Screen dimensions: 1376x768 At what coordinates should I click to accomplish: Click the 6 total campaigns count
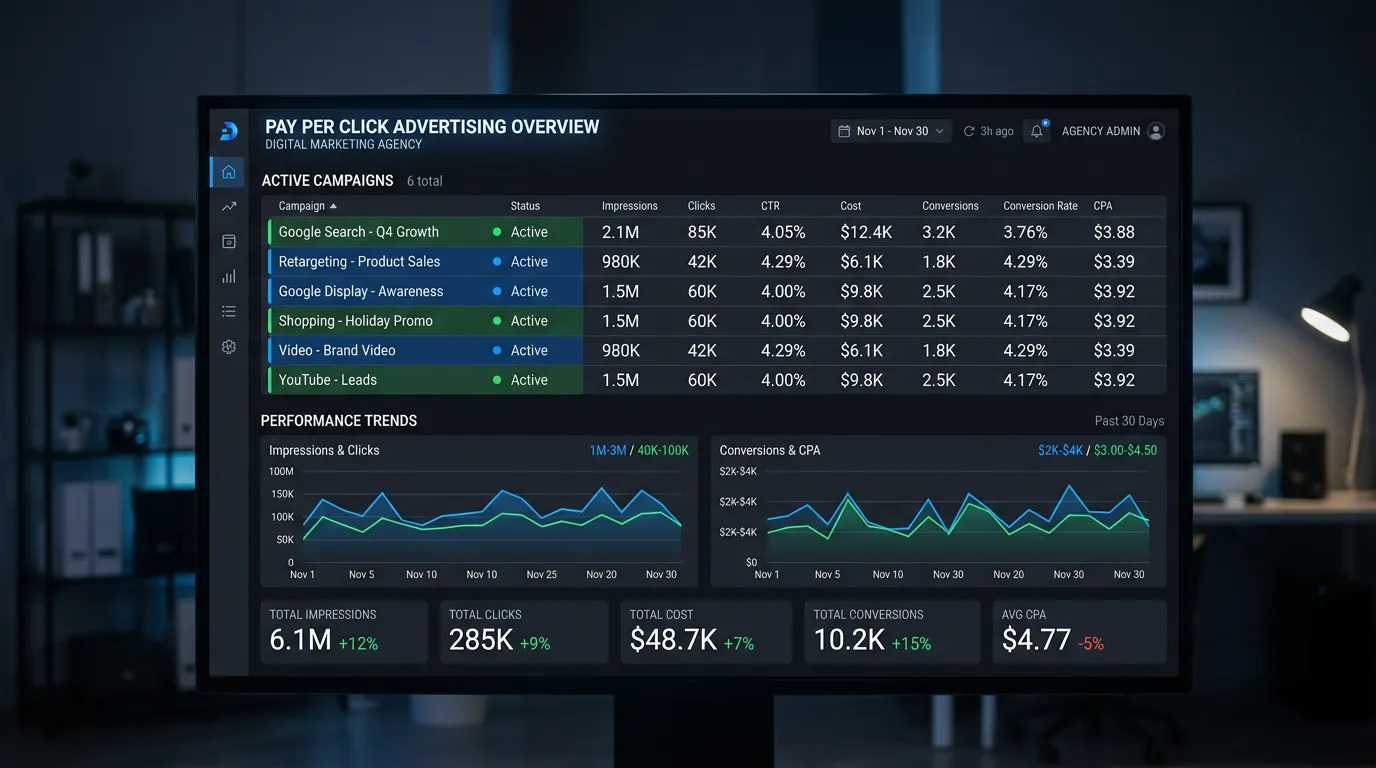424,181
